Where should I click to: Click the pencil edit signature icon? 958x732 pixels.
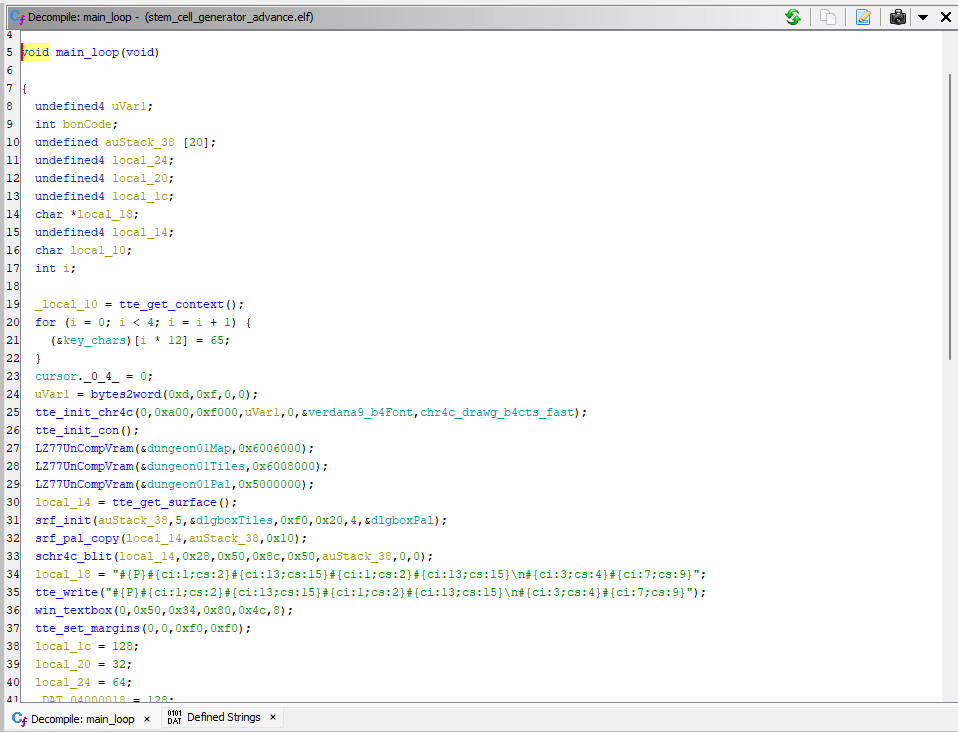(863, 17)
